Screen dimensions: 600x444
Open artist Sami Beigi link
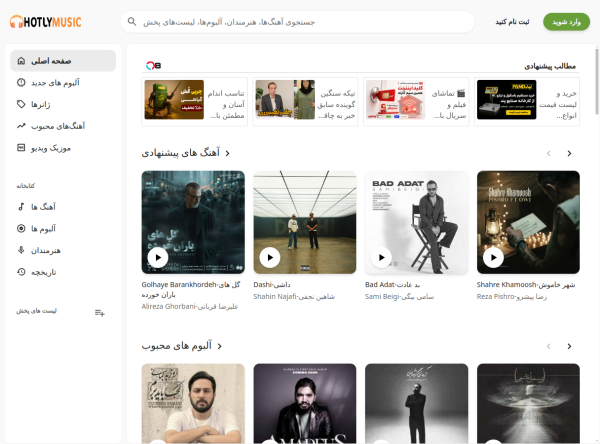pos(399,296)
